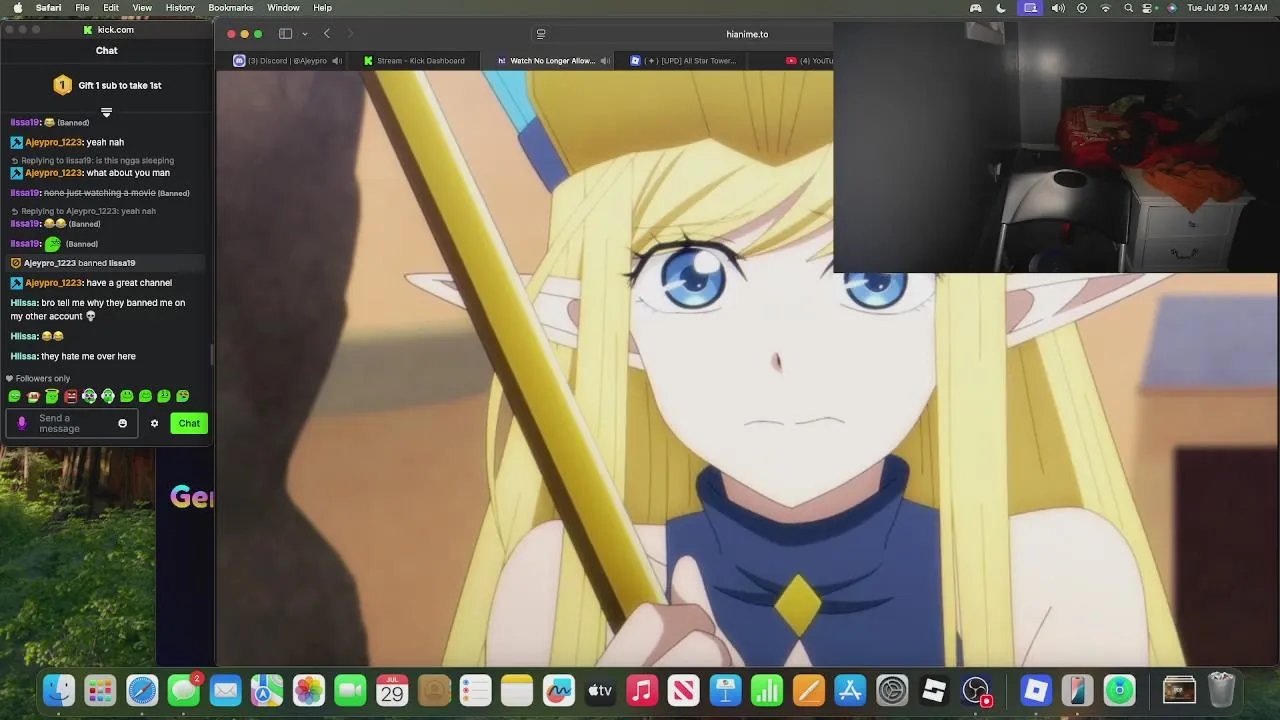The width and height of the screenshot is (1280, 720).
Task: Toggle Focus moon icon in menu bar
Action: coord(1001,8)
